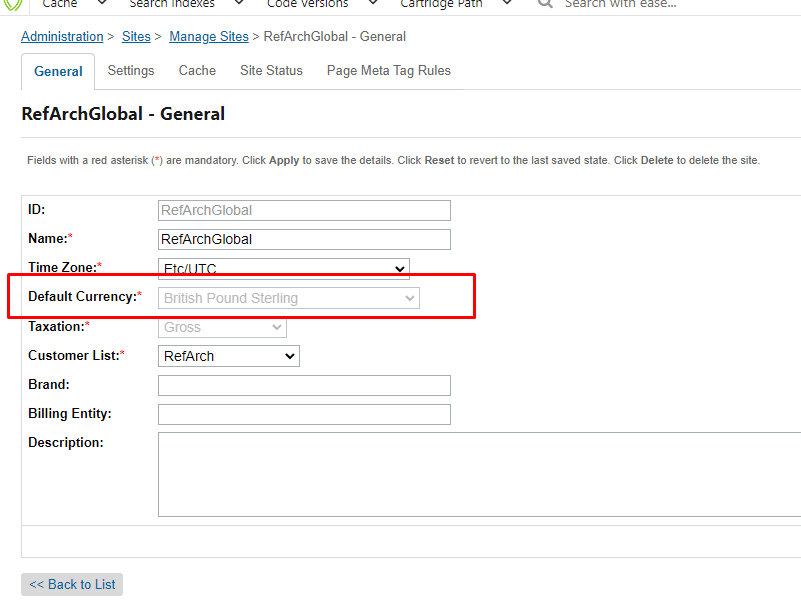Select the Cache tab below breadcrumb
801x600 pixels.
click(x=197, y=71)
